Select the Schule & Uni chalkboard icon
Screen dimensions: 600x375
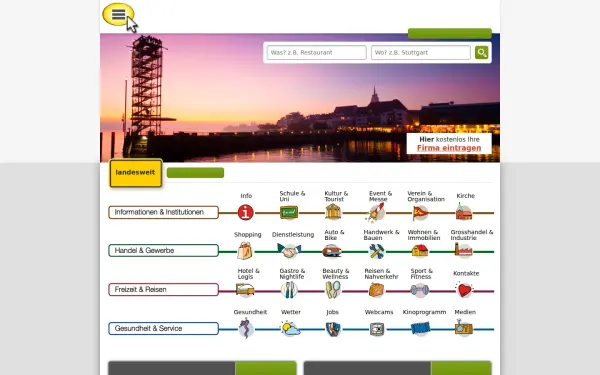(289, 212)
